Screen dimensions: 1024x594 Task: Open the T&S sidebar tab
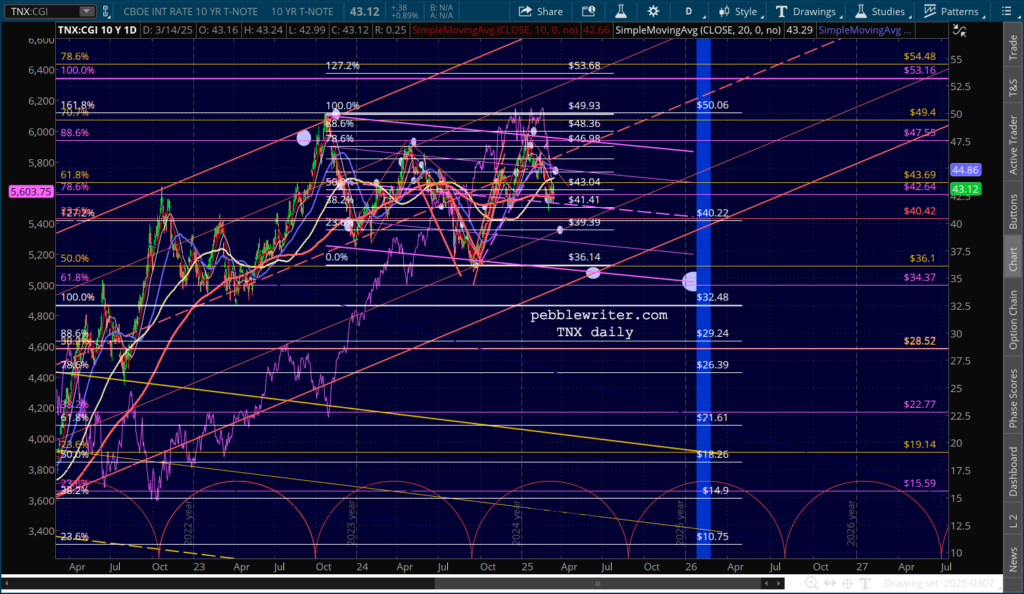coord(1013,87)
